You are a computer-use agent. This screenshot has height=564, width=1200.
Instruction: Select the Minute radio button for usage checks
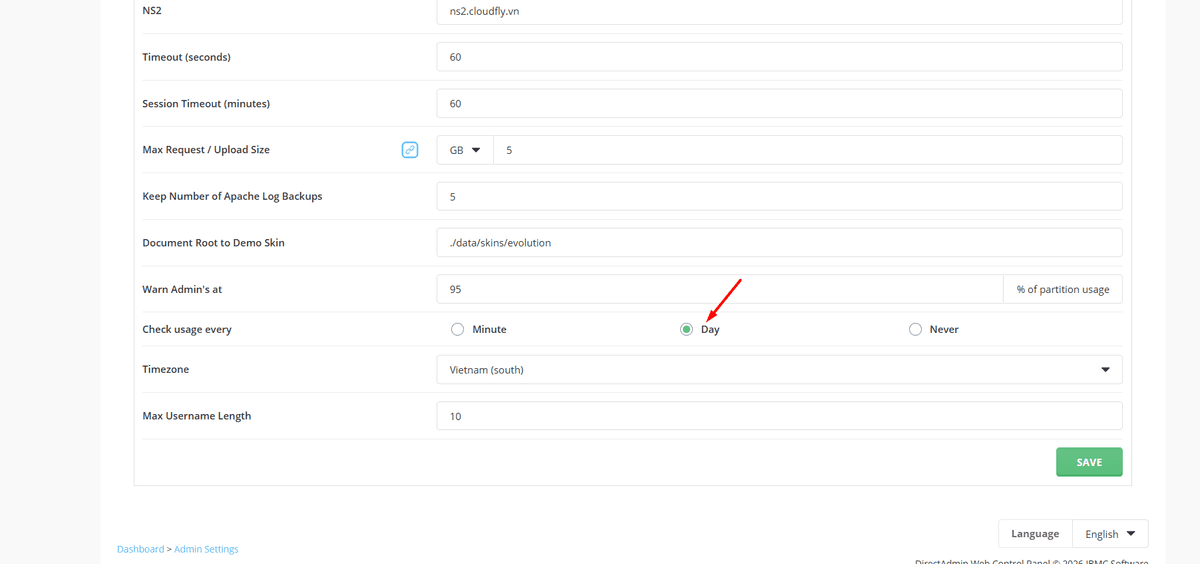(458, 329)
